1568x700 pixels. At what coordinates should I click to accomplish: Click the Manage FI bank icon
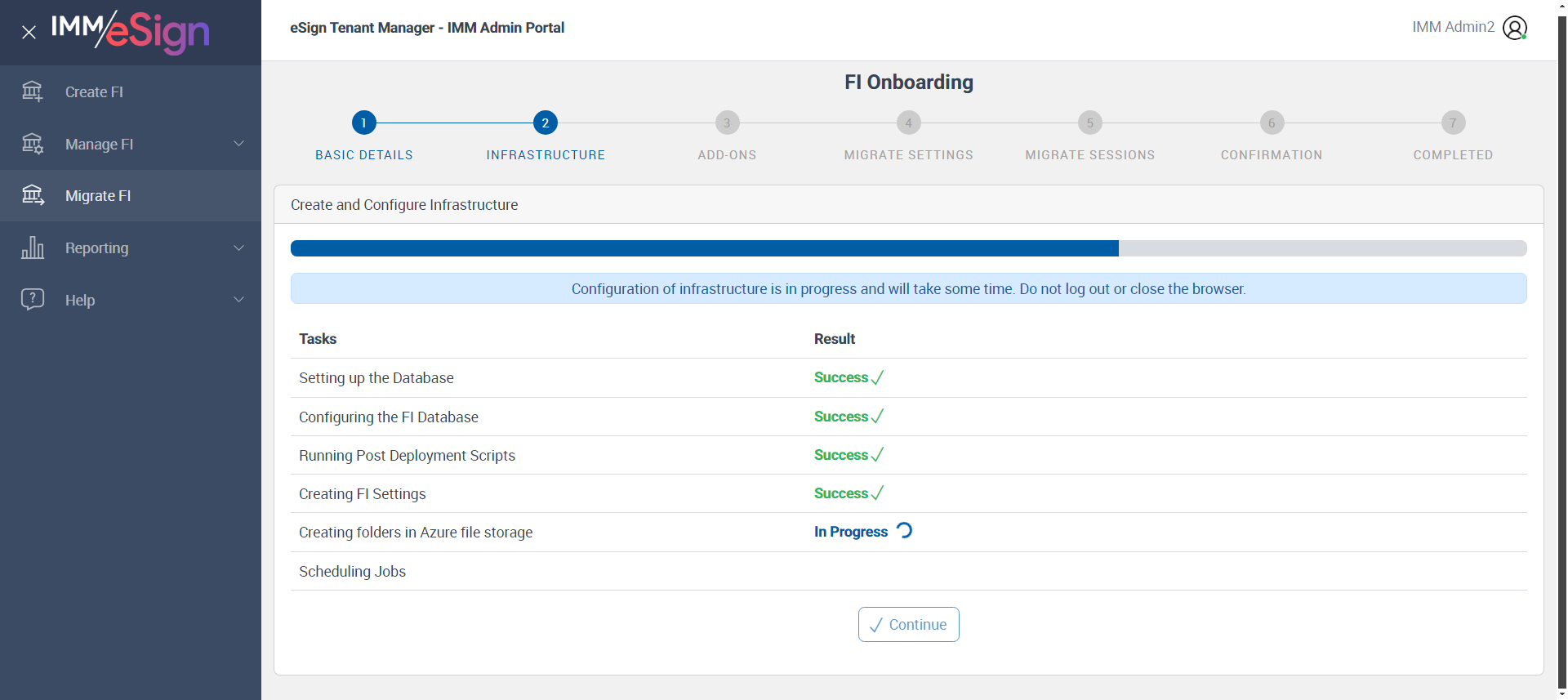(x=33, y=144)
